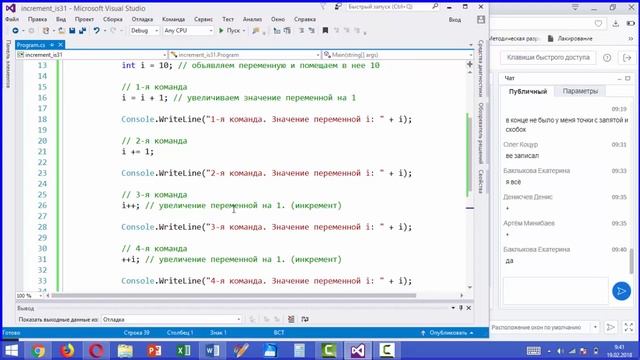Click the Клавиши быстрого доступа button
The image size is (640, 360).
tap(548, 58)
